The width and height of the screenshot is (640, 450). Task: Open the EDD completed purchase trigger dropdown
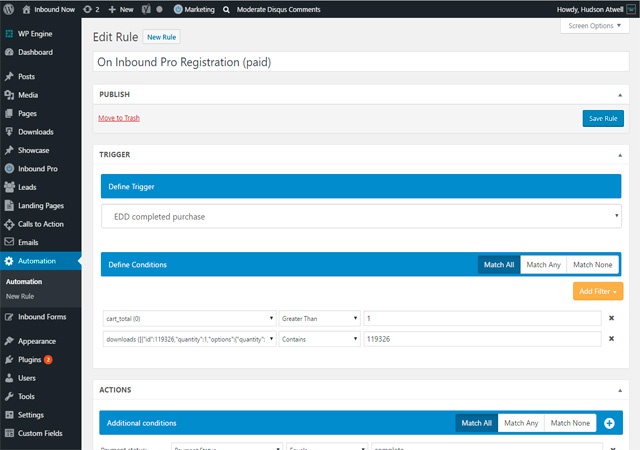point(361,216)
